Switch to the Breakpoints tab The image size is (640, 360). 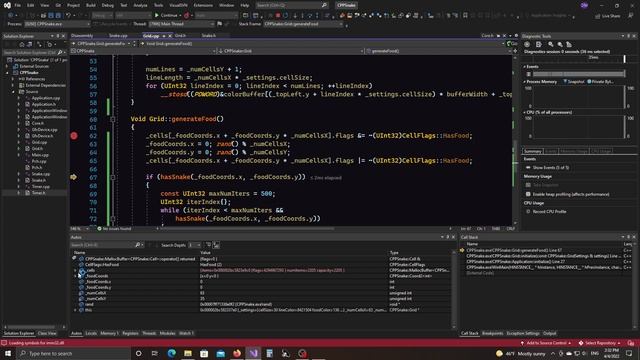tap(492, 333)
